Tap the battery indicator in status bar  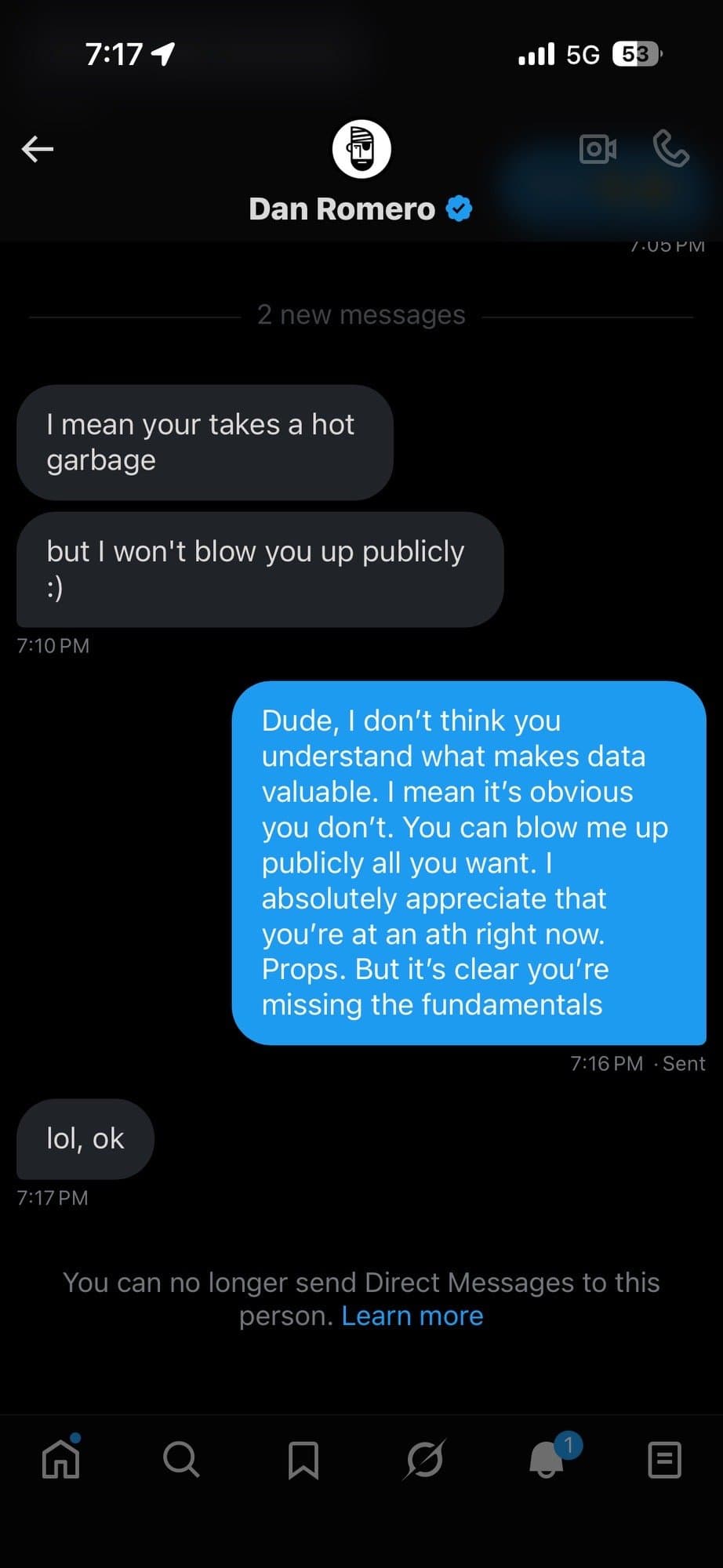pos(637,54)
